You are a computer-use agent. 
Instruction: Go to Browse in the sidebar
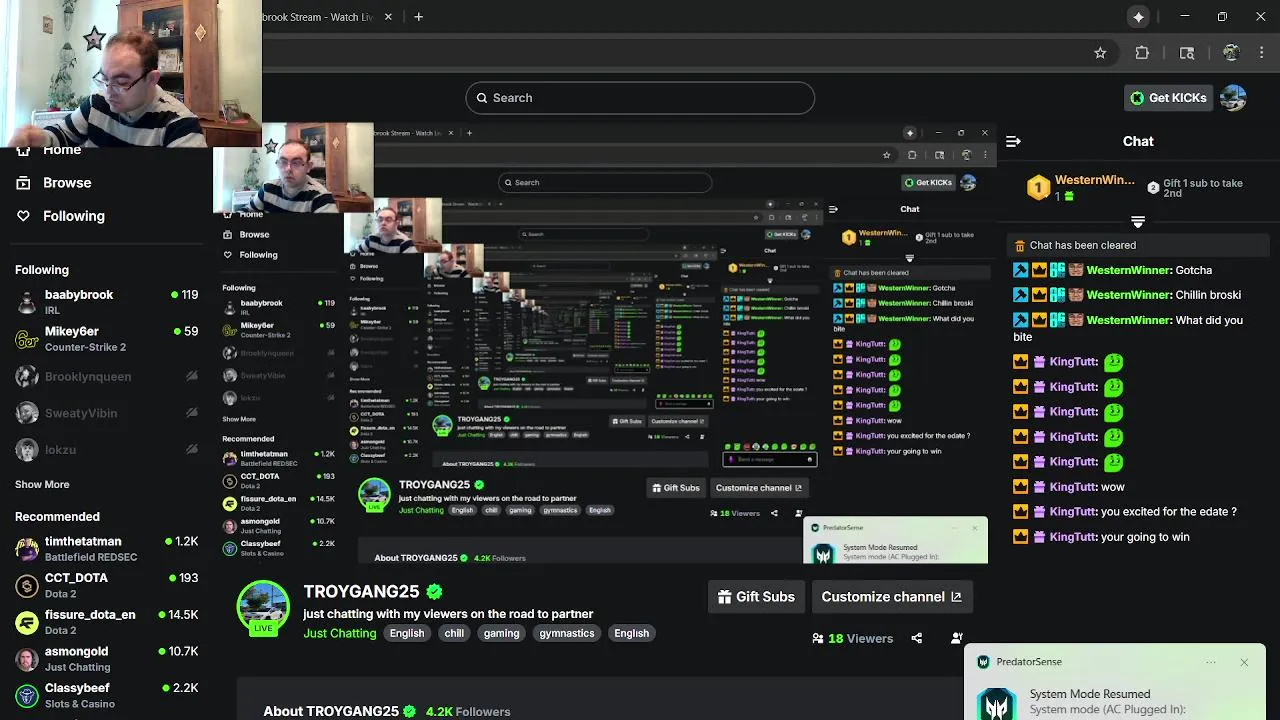pyautogui.click(x=67, y=183)
